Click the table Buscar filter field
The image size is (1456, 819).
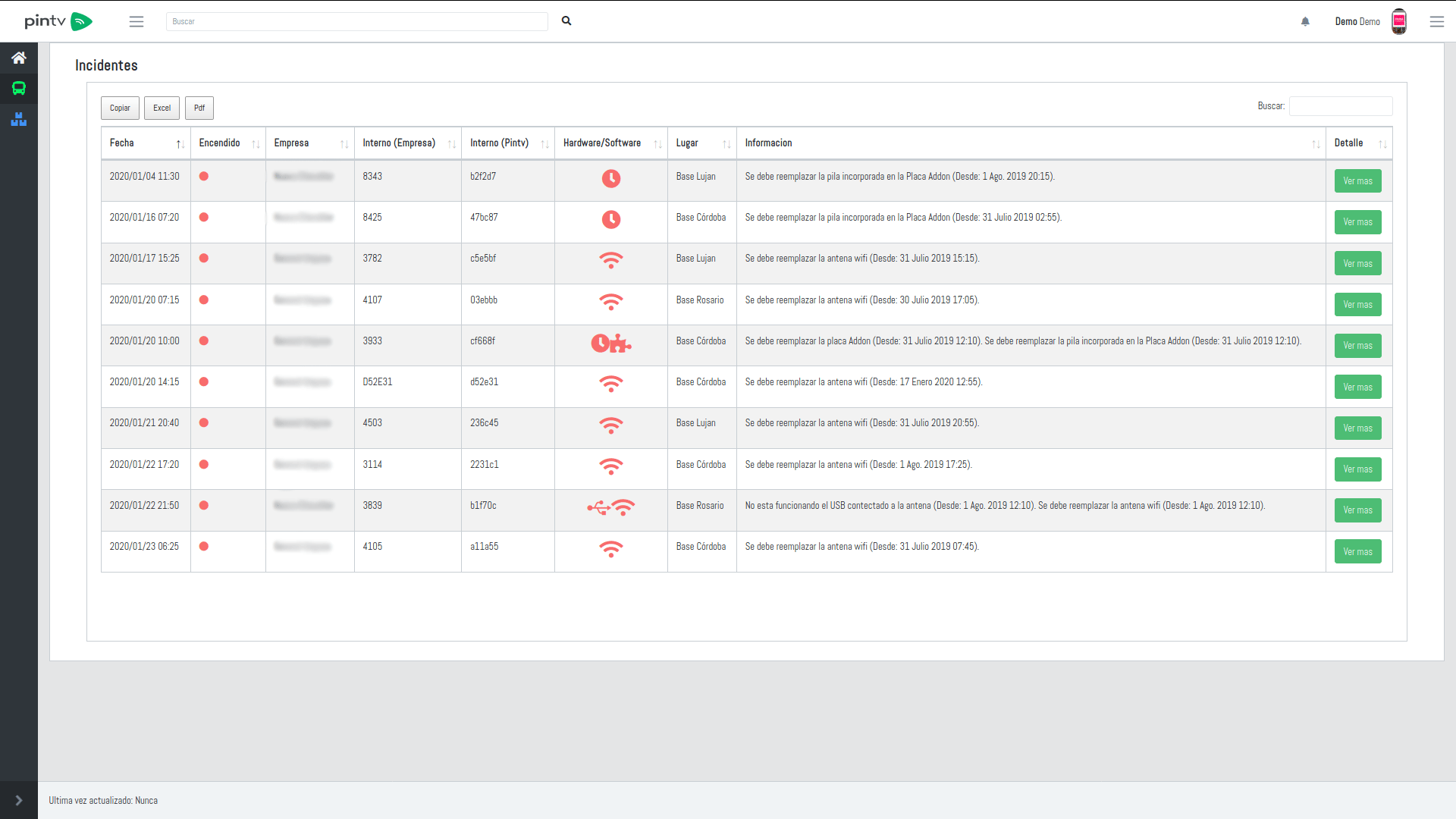click(x=1340, y=106)
